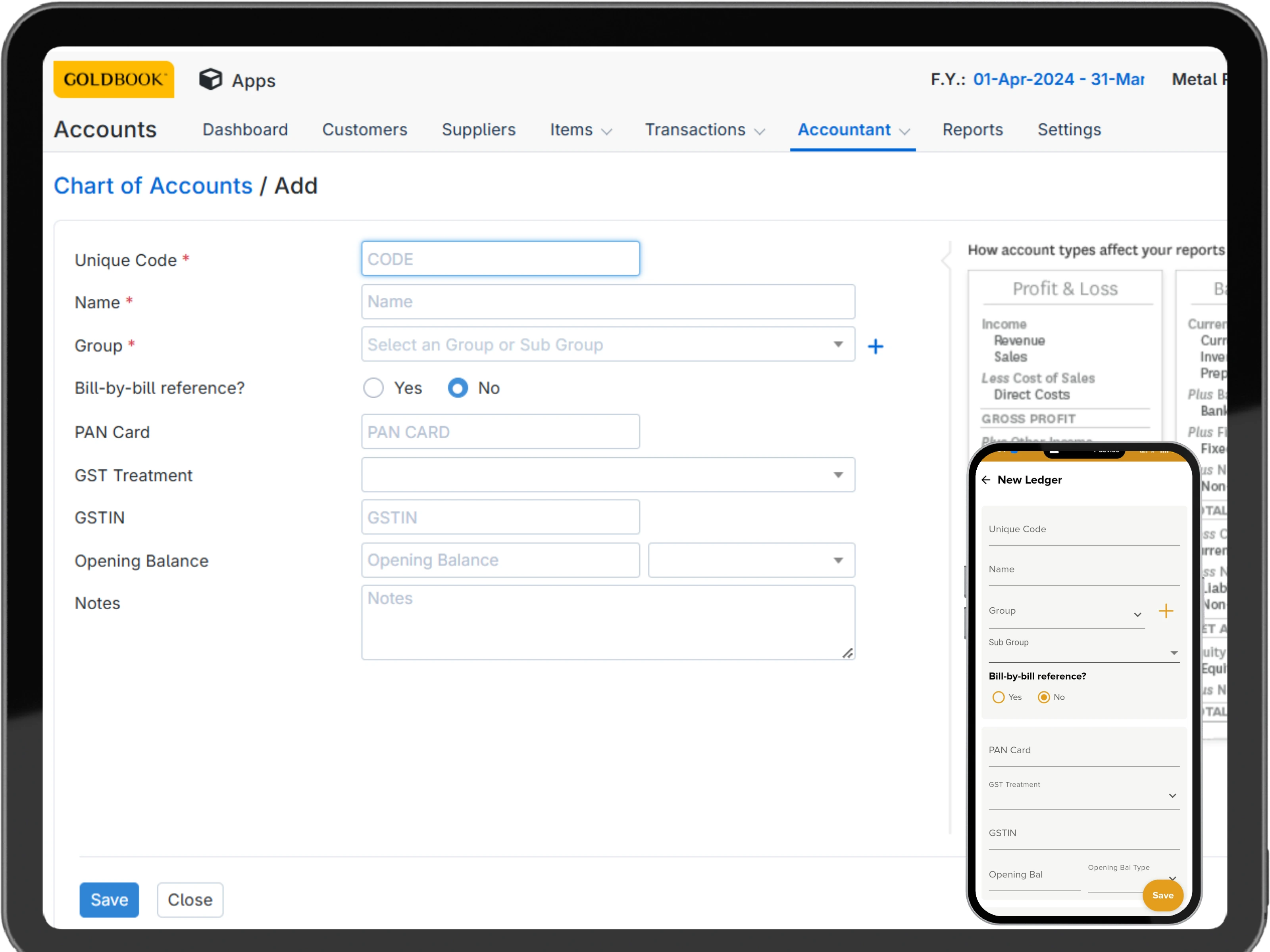Image resolution: width=1270 pixels, height=952 pixels.
Task: Open the Chart of Accounts breadcrumb link
Action: pos(153,186)
